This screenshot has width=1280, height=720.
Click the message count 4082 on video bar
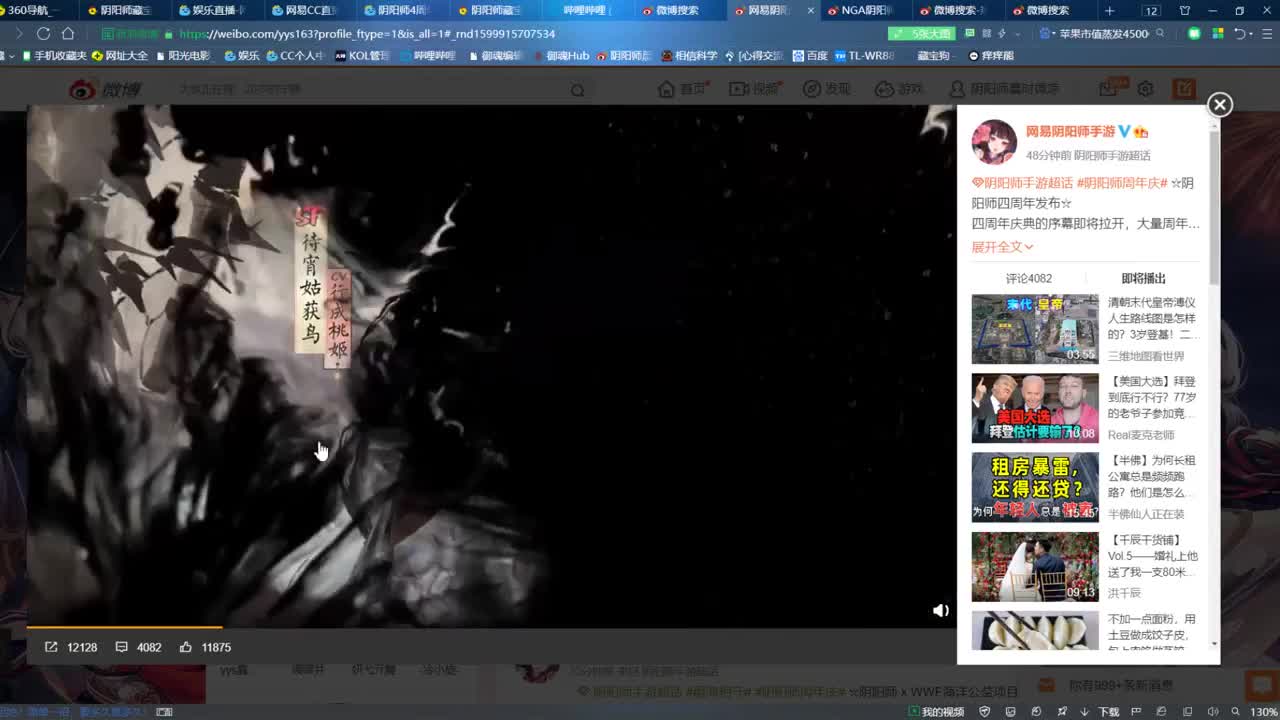click(x=149, y=647)
